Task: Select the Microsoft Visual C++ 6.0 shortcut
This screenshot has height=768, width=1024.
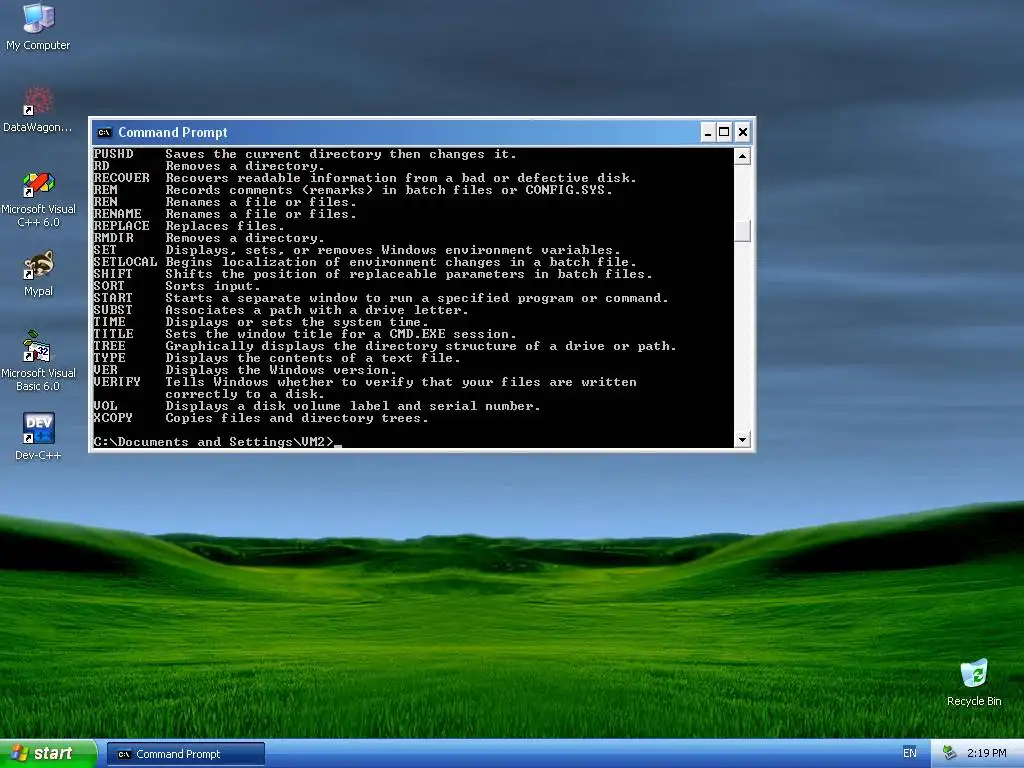Action: 38,199
